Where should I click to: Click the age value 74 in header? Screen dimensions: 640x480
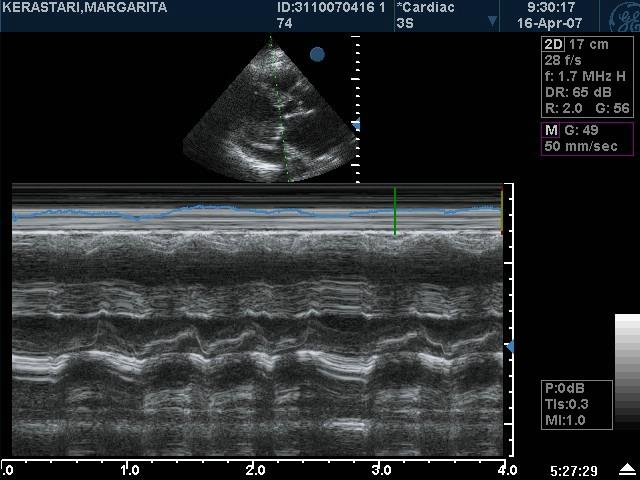(x=284, y=23)
